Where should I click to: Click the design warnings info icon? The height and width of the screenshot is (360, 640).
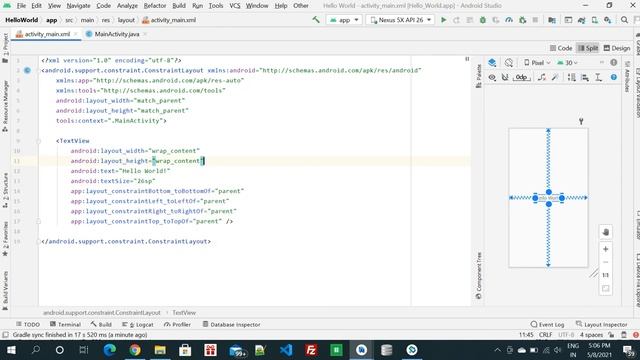pos(613,62)
